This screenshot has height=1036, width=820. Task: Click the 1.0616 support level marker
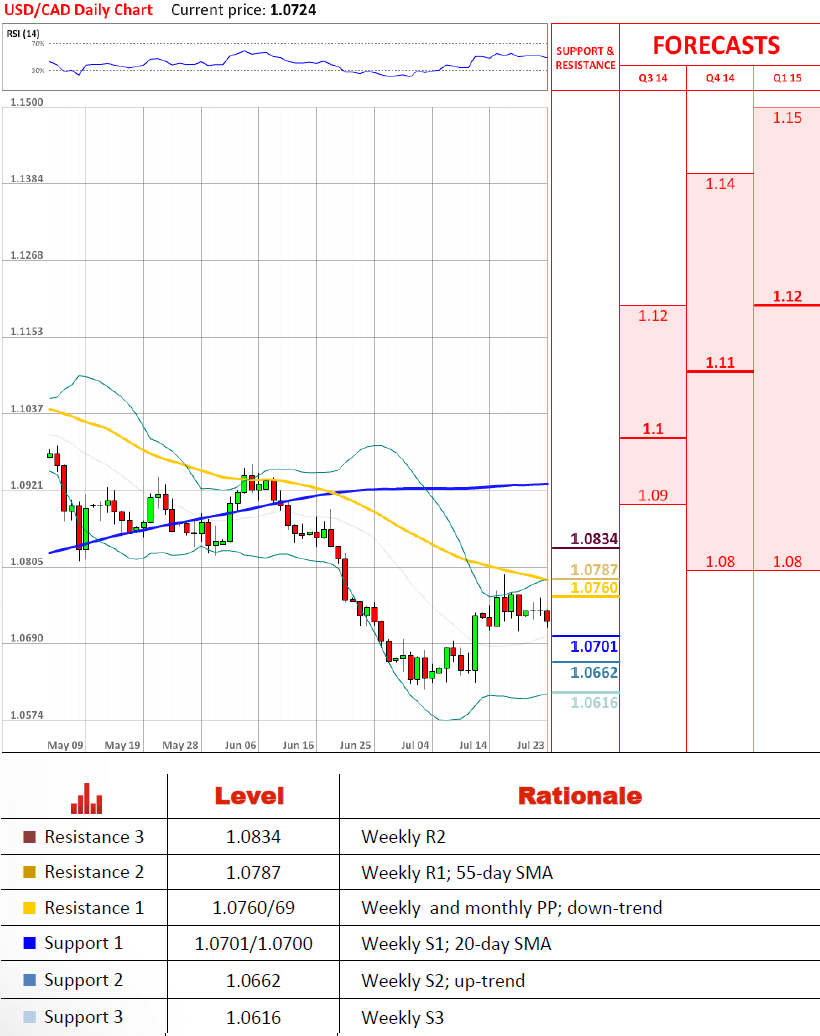click(594, 702)
